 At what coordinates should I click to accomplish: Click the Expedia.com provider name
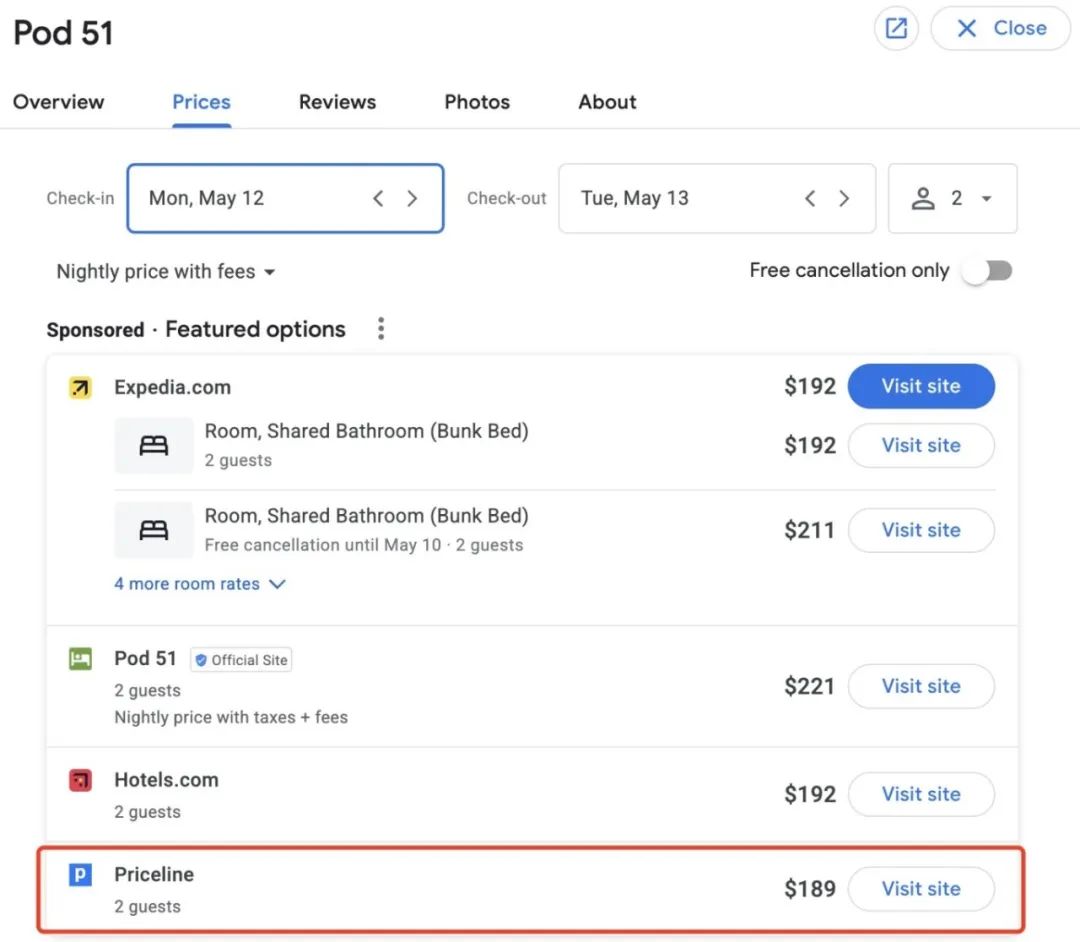point(172,387)
